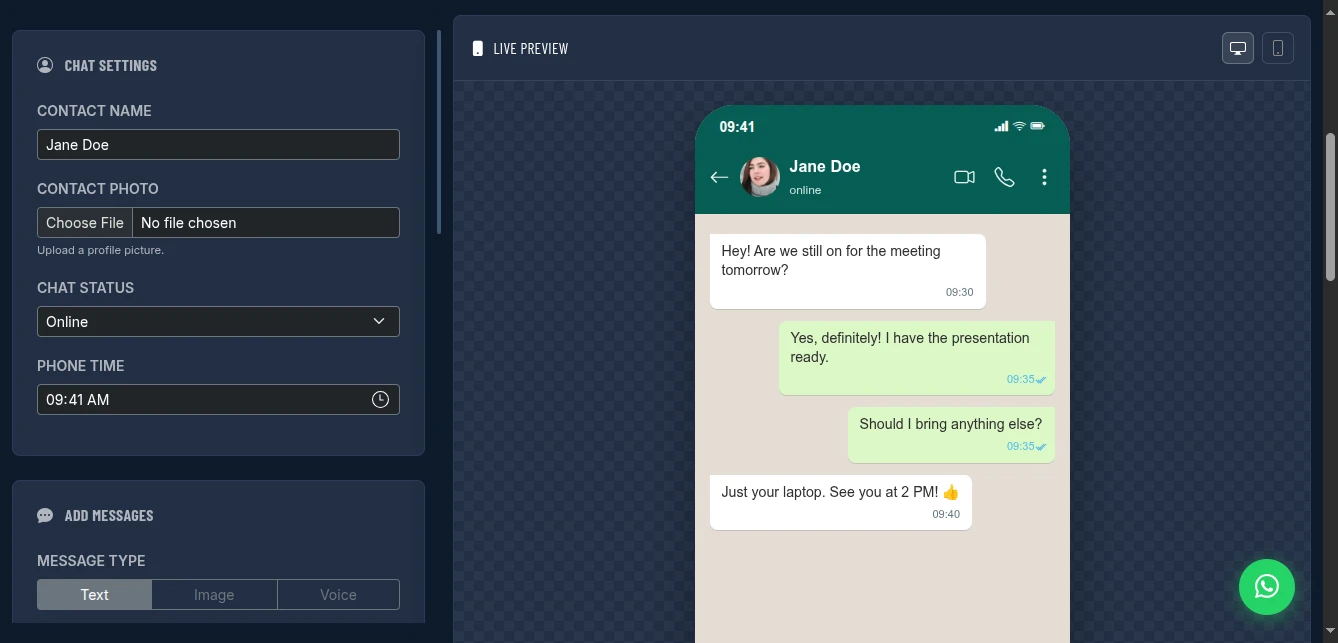The height and width of the screenshot is (643, 1338).
Task: Select the Live Preview header label
Action: 530,48
